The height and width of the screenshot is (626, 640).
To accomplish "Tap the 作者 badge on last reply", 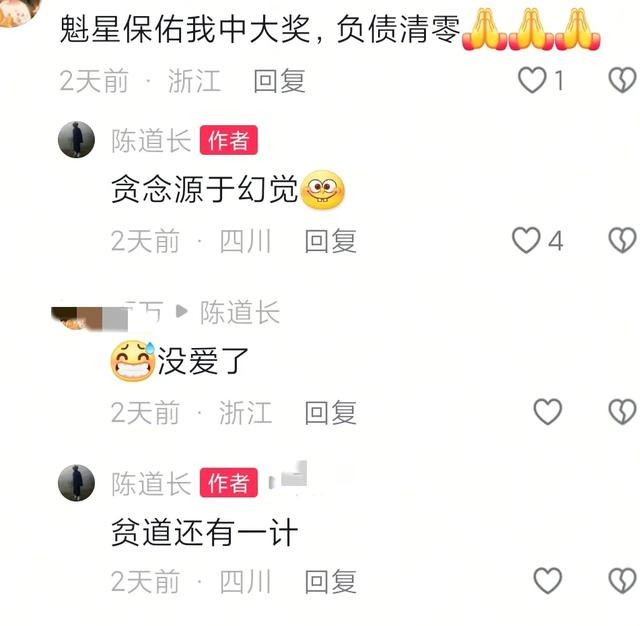I will coord(229,483).
